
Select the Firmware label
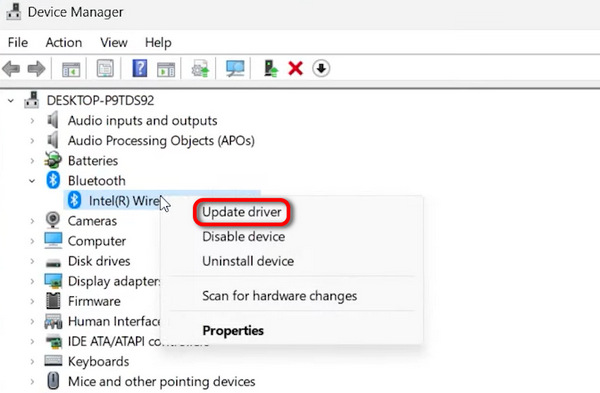coord(94,301)
